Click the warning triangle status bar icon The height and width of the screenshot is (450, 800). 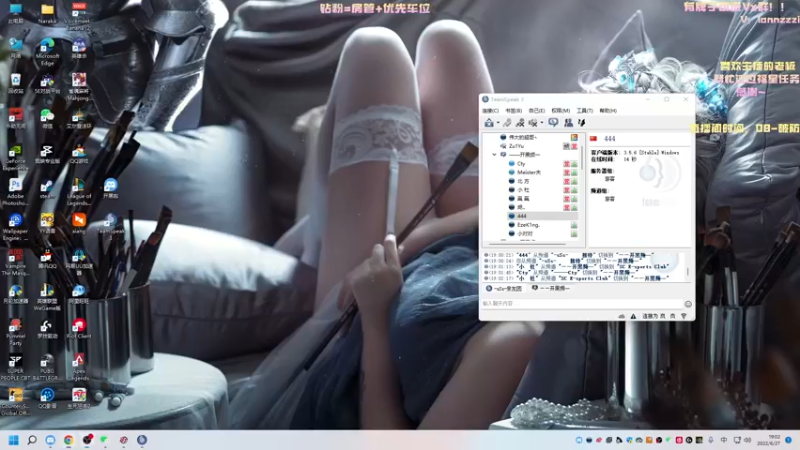click(x=633, y=316)
